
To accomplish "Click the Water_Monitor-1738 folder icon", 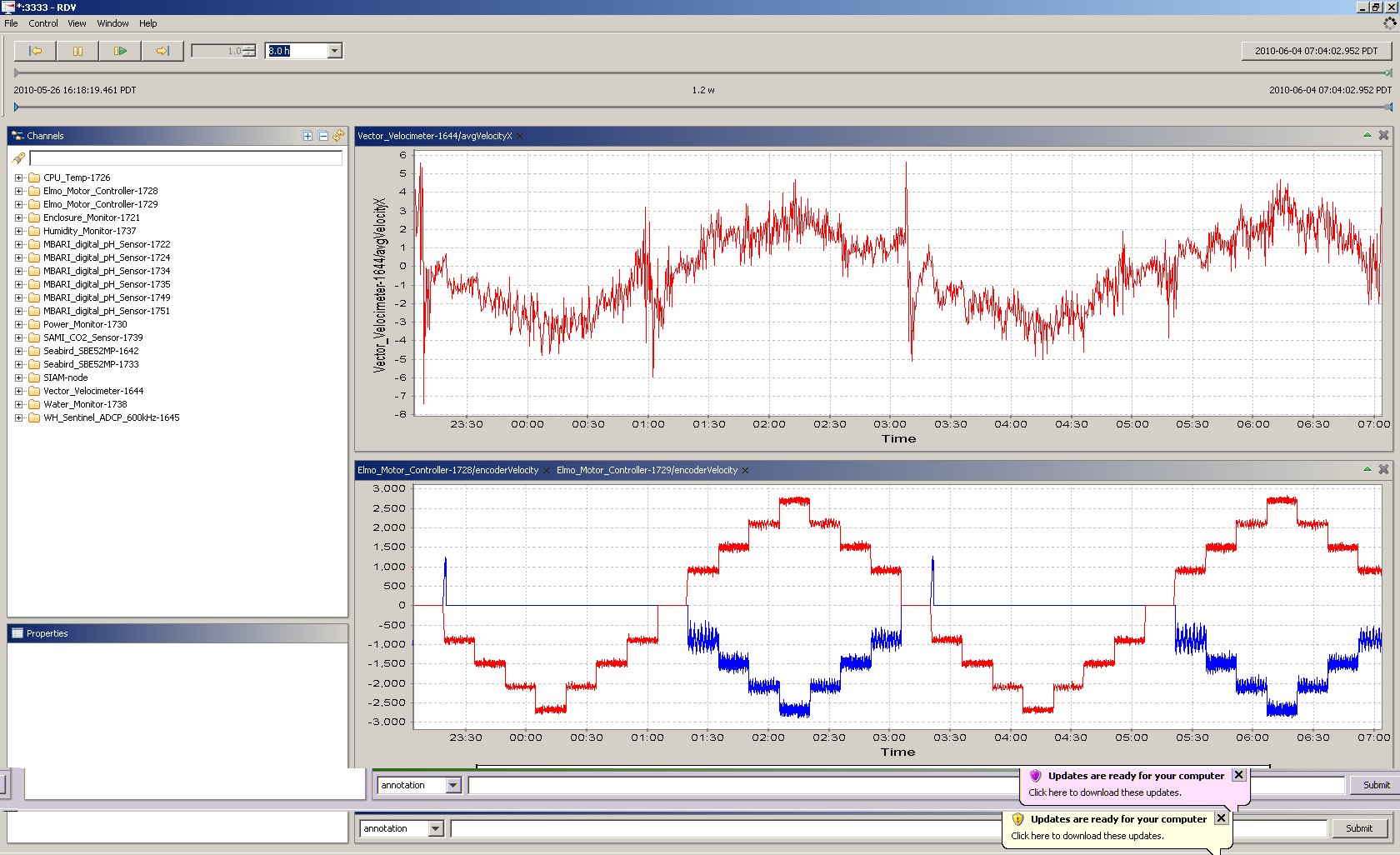I will (34, 404).
